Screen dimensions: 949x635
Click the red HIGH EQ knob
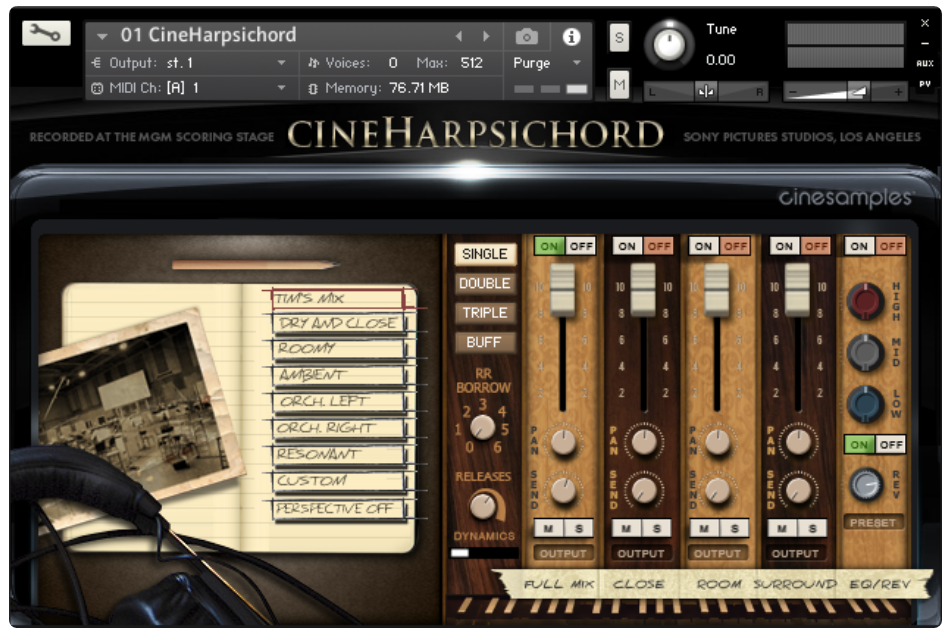865,301
